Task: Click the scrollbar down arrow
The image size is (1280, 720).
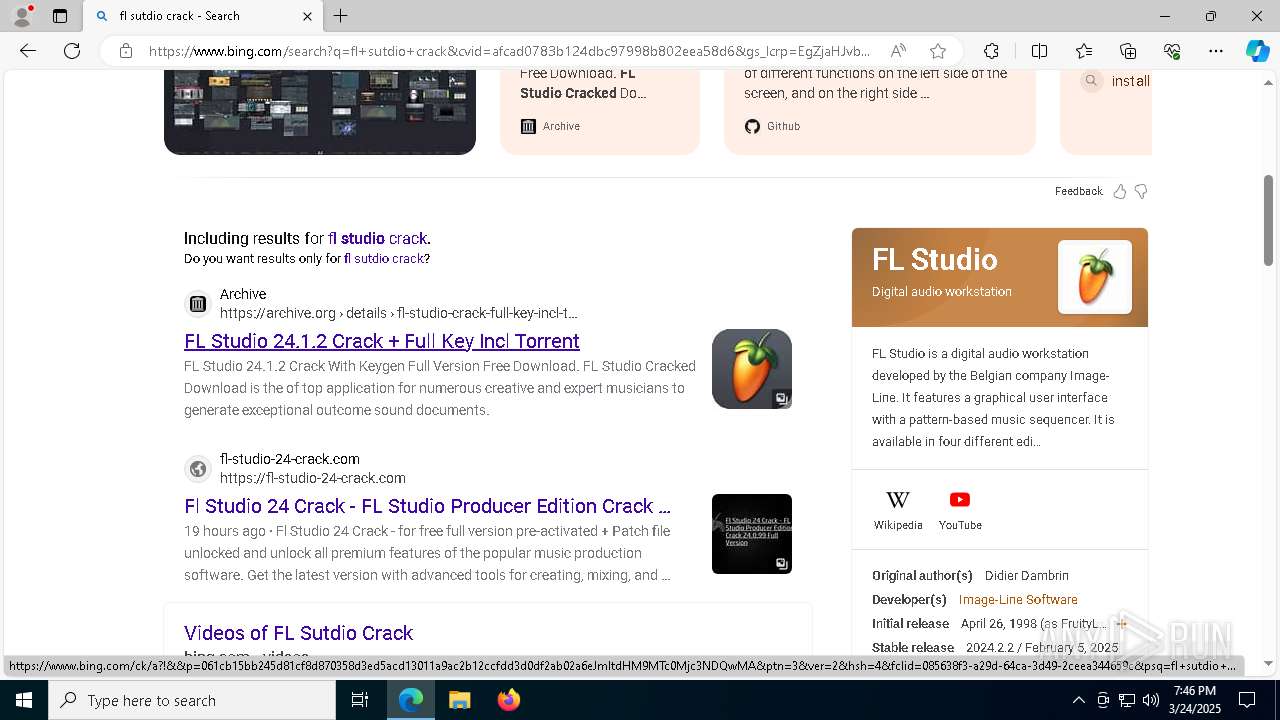Action: pyautogui.click(x=1269, y=662)
